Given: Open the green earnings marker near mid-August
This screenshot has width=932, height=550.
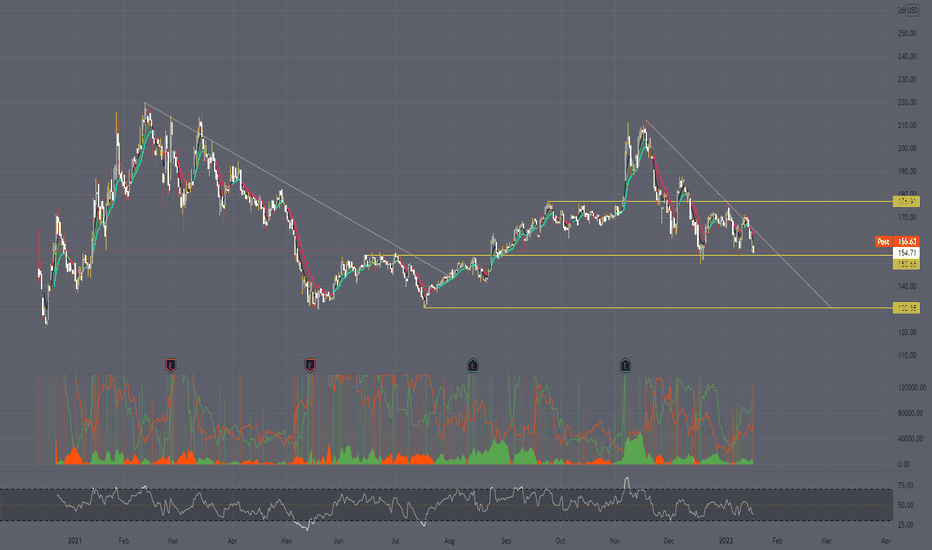Looking at the screenshot, I should point(473,365).
